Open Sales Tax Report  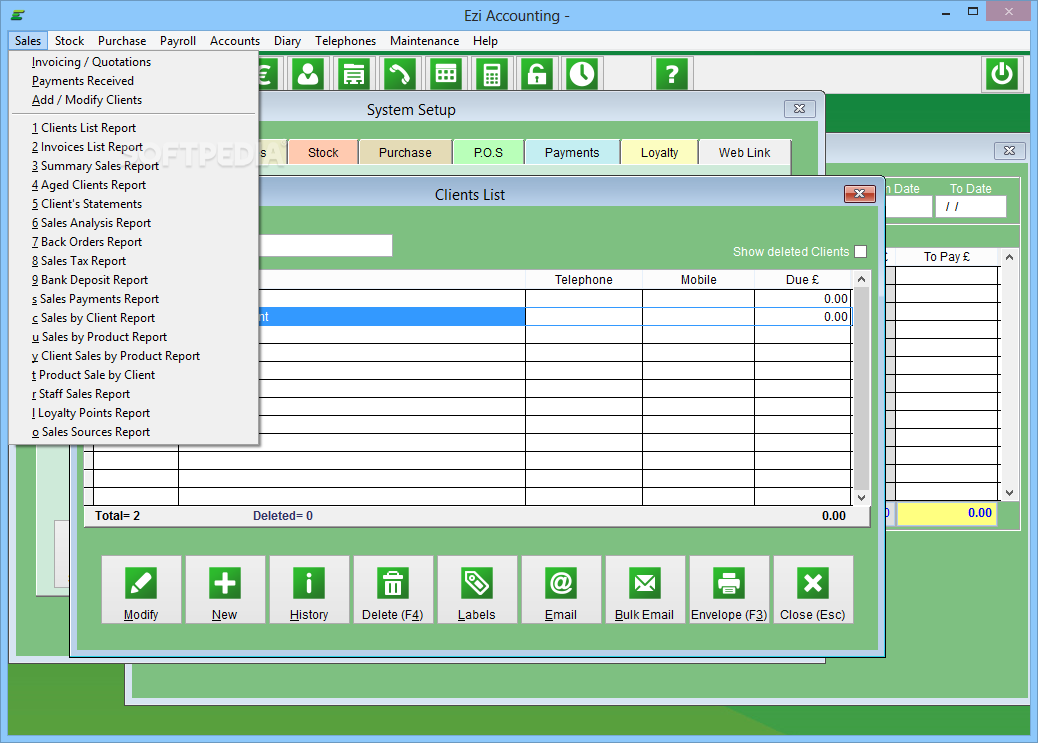134,261
